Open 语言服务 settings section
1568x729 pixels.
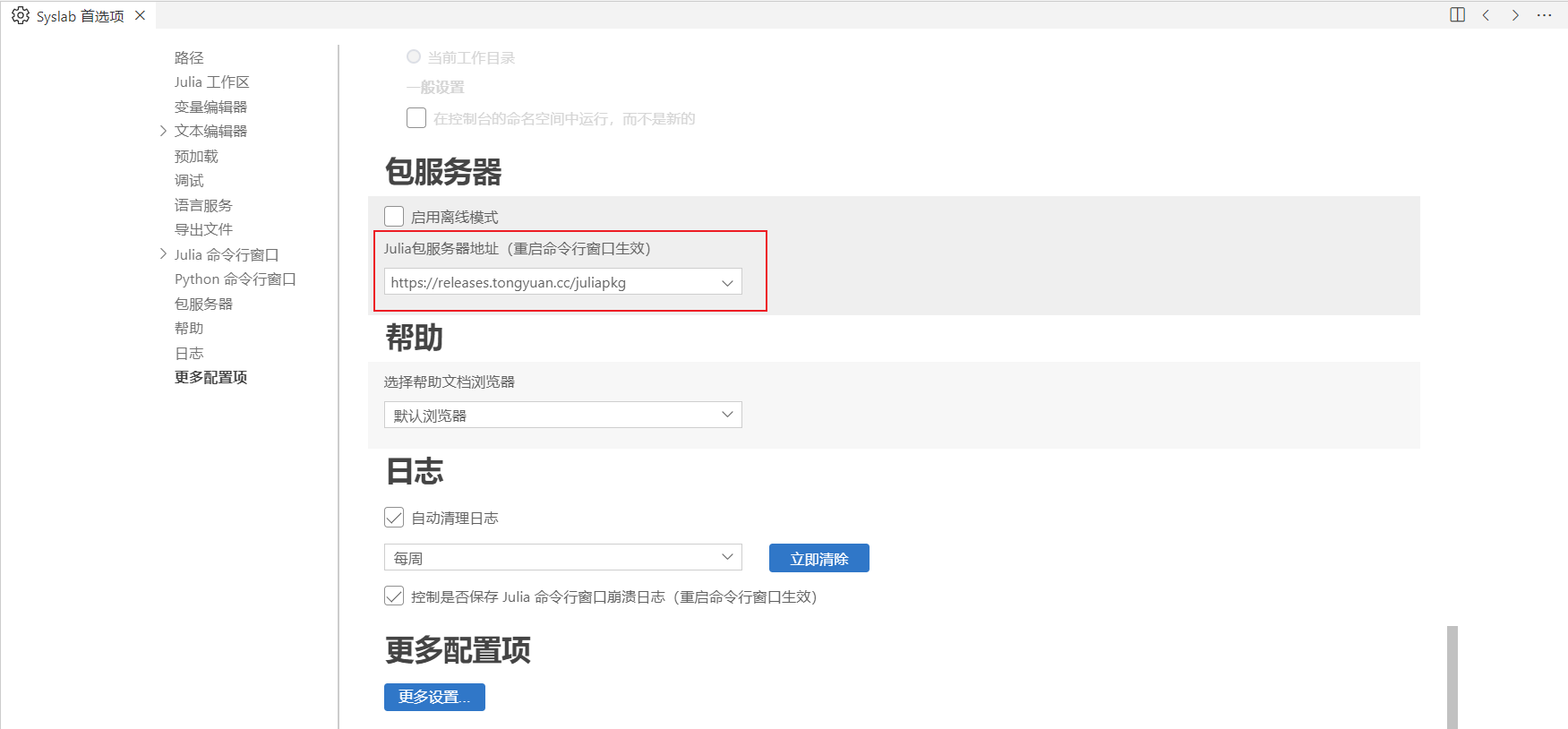tap(203, 205)
